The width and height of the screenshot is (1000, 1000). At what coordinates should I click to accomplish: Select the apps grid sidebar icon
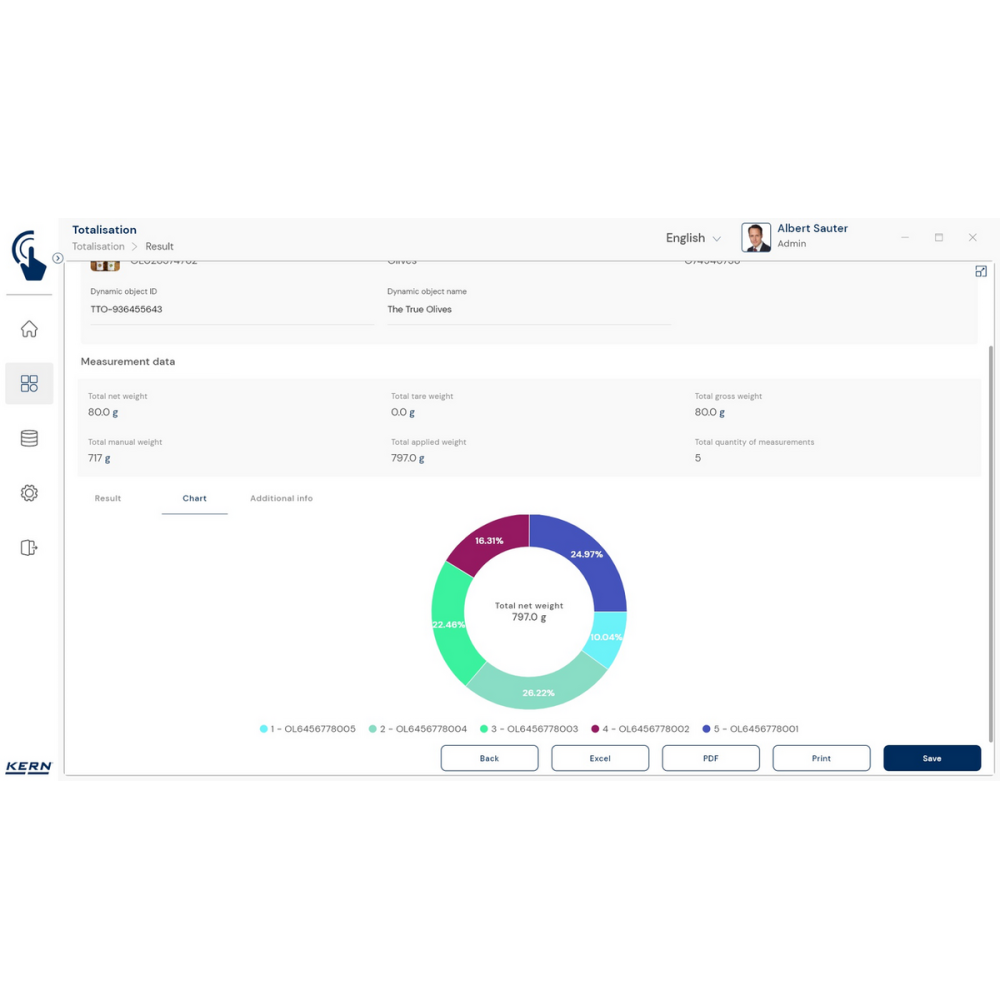pyautogui.click(x=29, y=384)
